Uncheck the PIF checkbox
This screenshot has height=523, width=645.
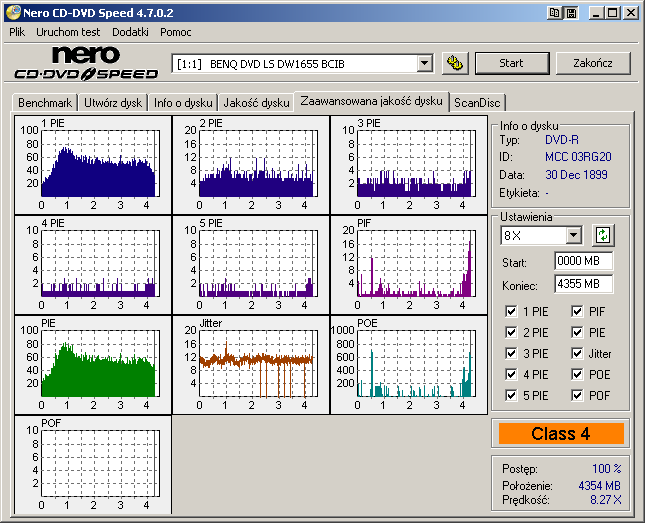point(577,311)
